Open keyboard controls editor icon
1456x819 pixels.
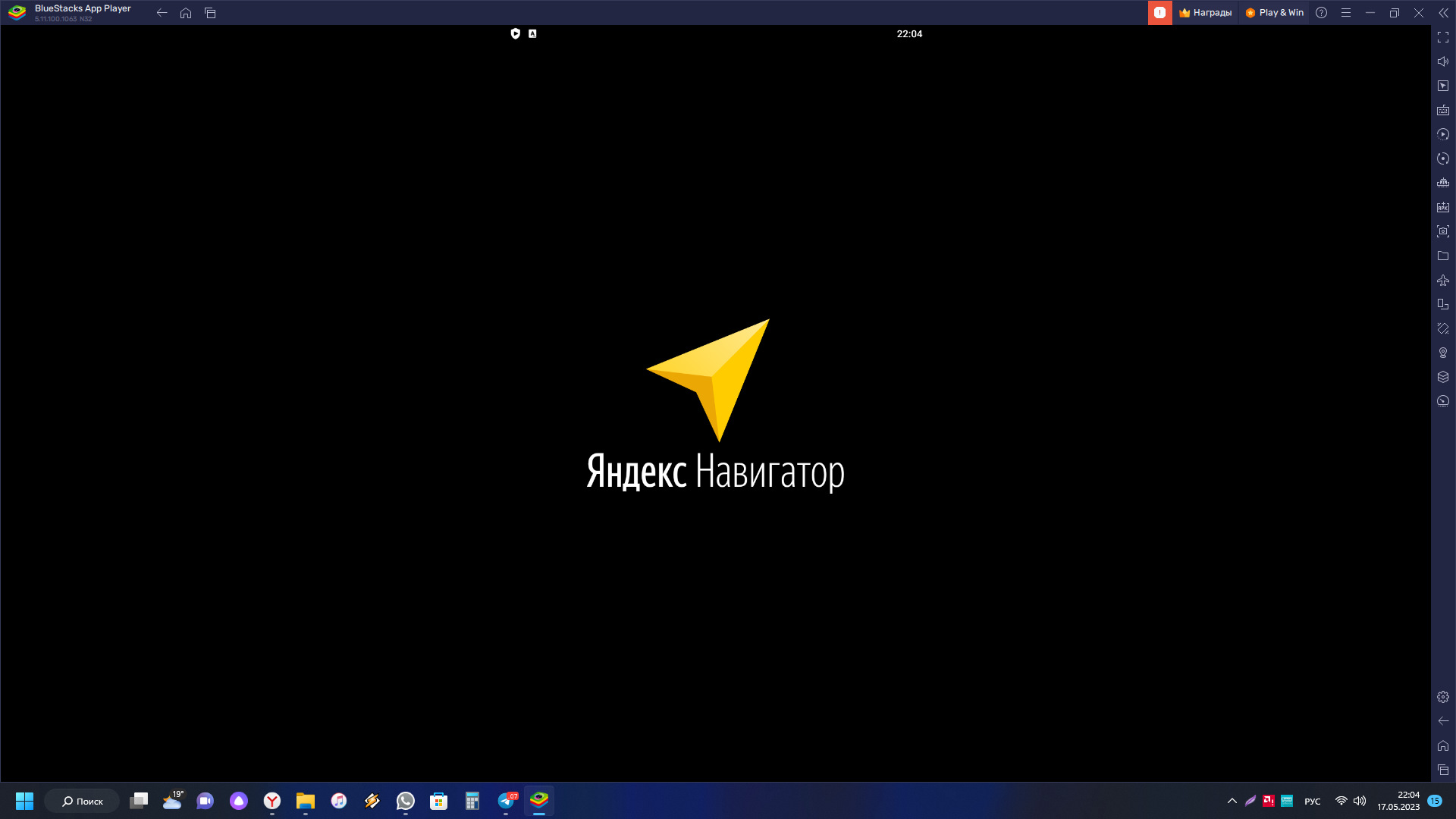pos(1442,110)
